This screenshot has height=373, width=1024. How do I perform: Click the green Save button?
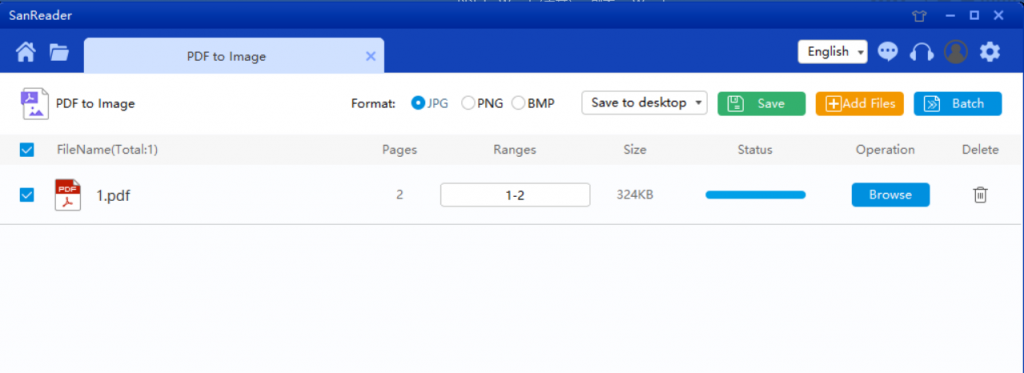(761, 103)
